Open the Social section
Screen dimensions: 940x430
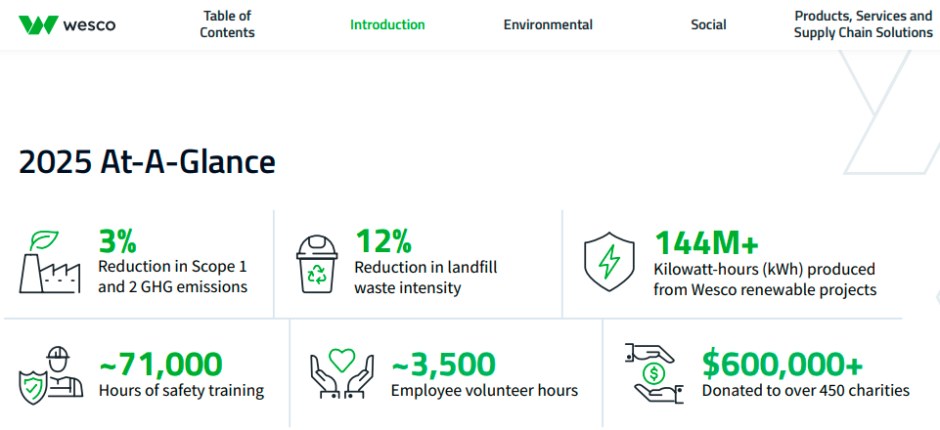708,25
